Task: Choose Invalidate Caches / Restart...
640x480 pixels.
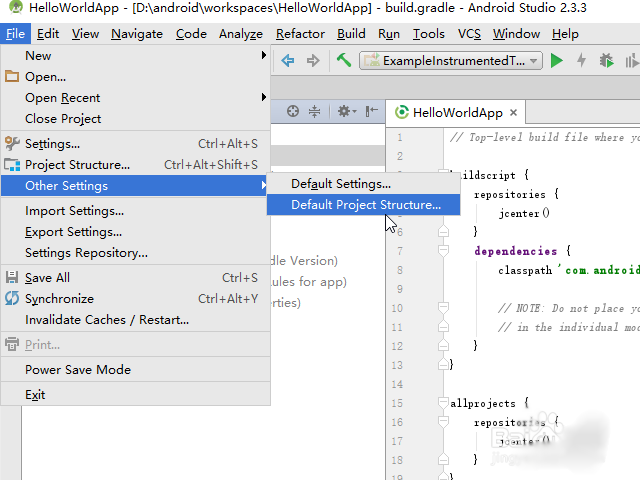Action: 136,320
